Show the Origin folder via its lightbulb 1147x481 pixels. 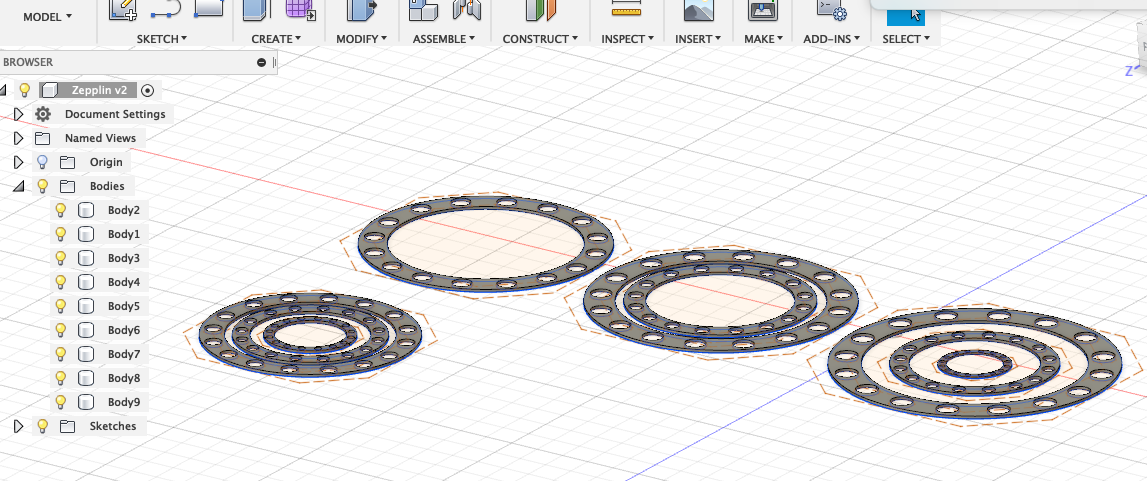[x=42, y=162]
